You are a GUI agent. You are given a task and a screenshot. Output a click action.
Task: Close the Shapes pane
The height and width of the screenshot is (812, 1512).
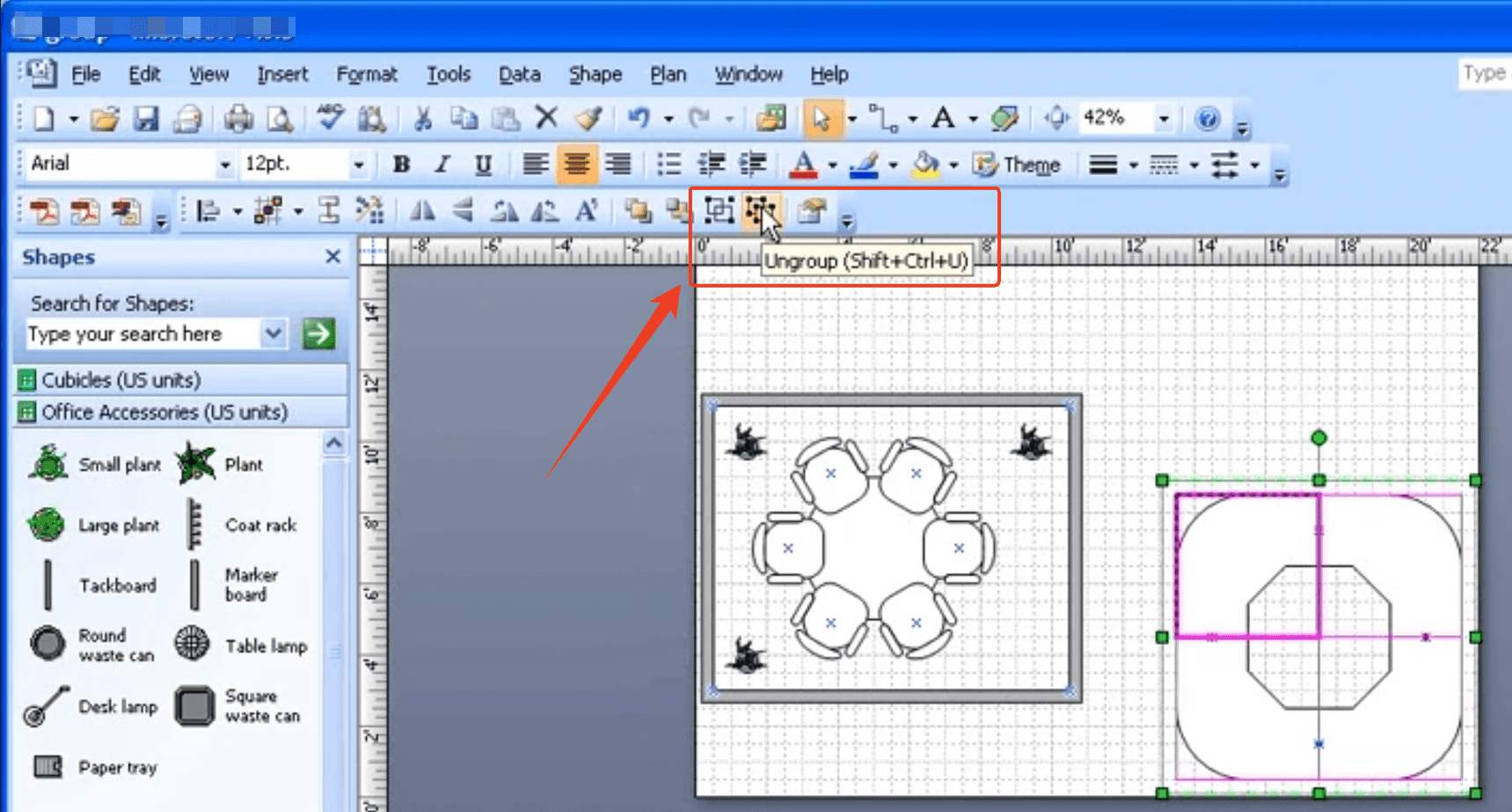pos(332,257)
